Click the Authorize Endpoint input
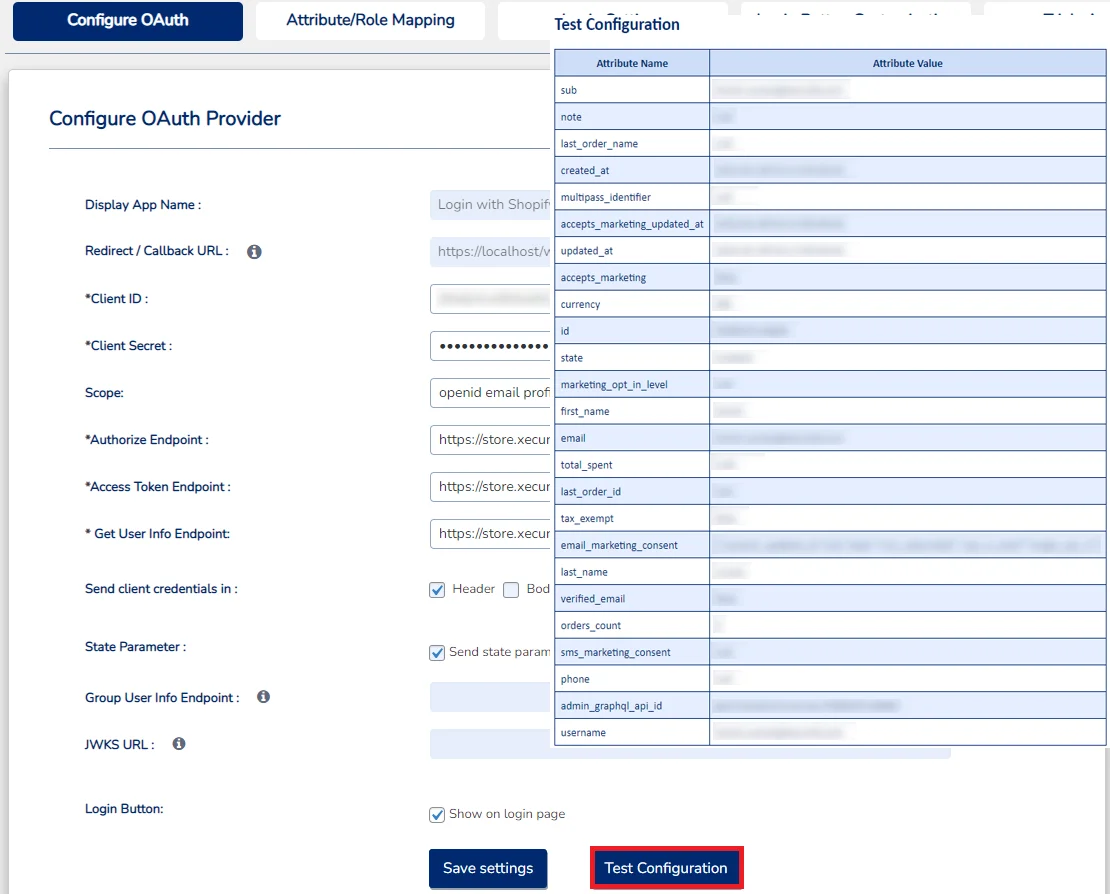The width and height of the screenshot is (1110, 894). tap(490, 439)
